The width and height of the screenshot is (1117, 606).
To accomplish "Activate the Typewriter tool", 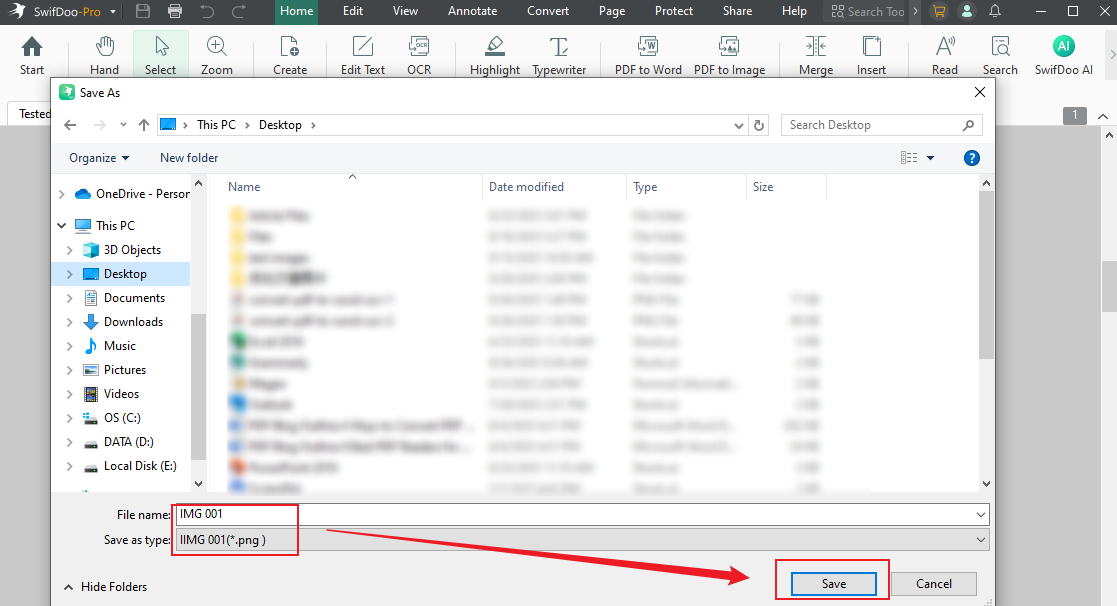I will pyautogui.click(x=559, y=47).
